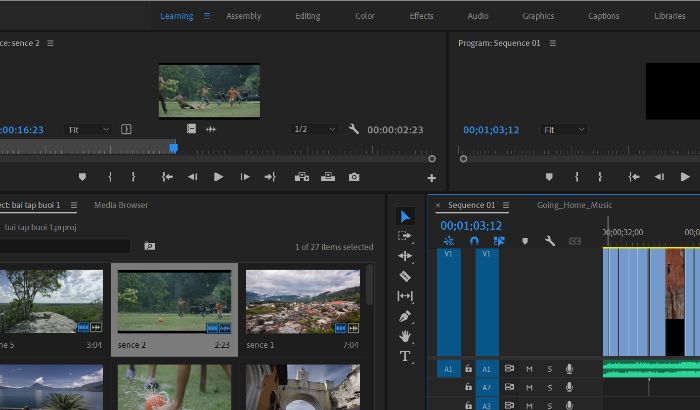Screen dimensions: 700x410
Task: Toggle V1 source patching
Action: [449, 302]
